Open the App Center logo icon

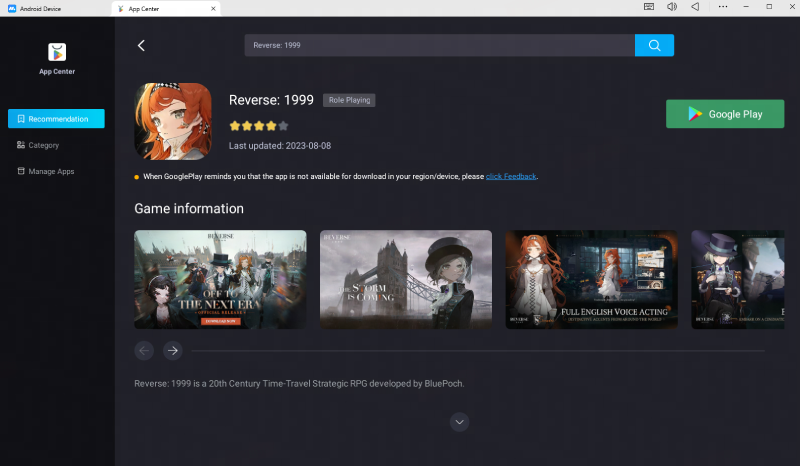(x=57, y=52)
